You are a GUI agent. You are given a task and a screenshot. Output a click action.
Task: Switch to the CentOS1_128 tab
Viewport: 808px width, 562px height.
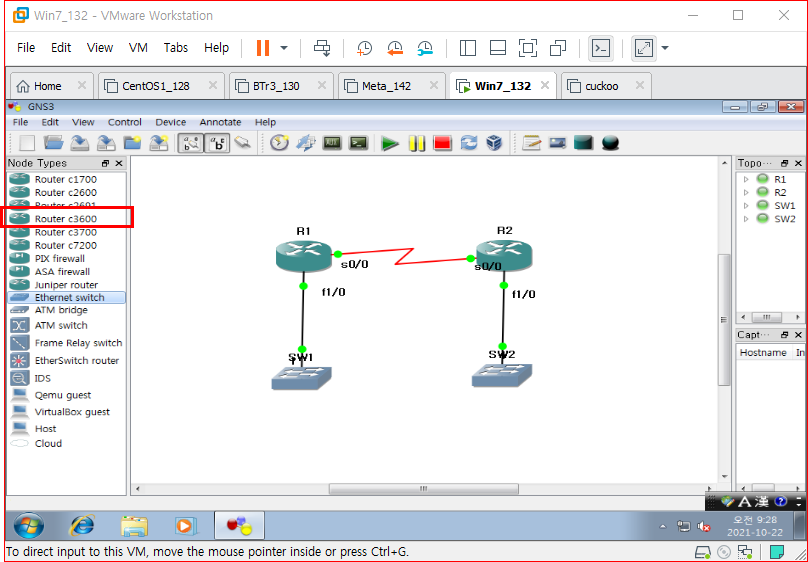161,86
